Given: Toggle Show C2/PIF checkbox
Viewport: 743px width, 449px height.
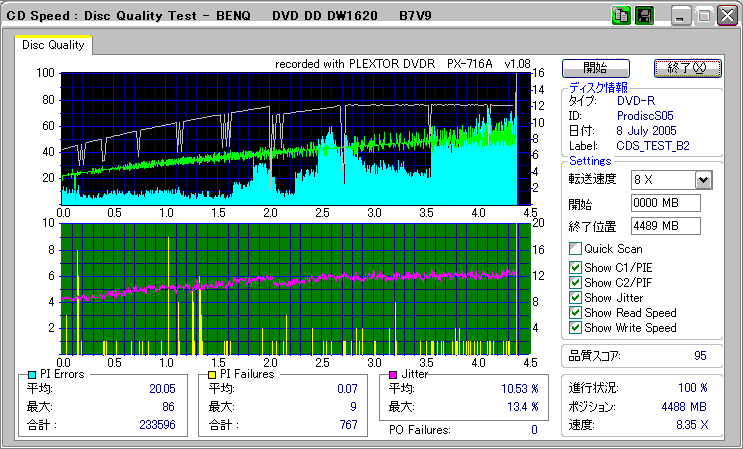Looking at the screenshot, I should click(x=575, y=282).
